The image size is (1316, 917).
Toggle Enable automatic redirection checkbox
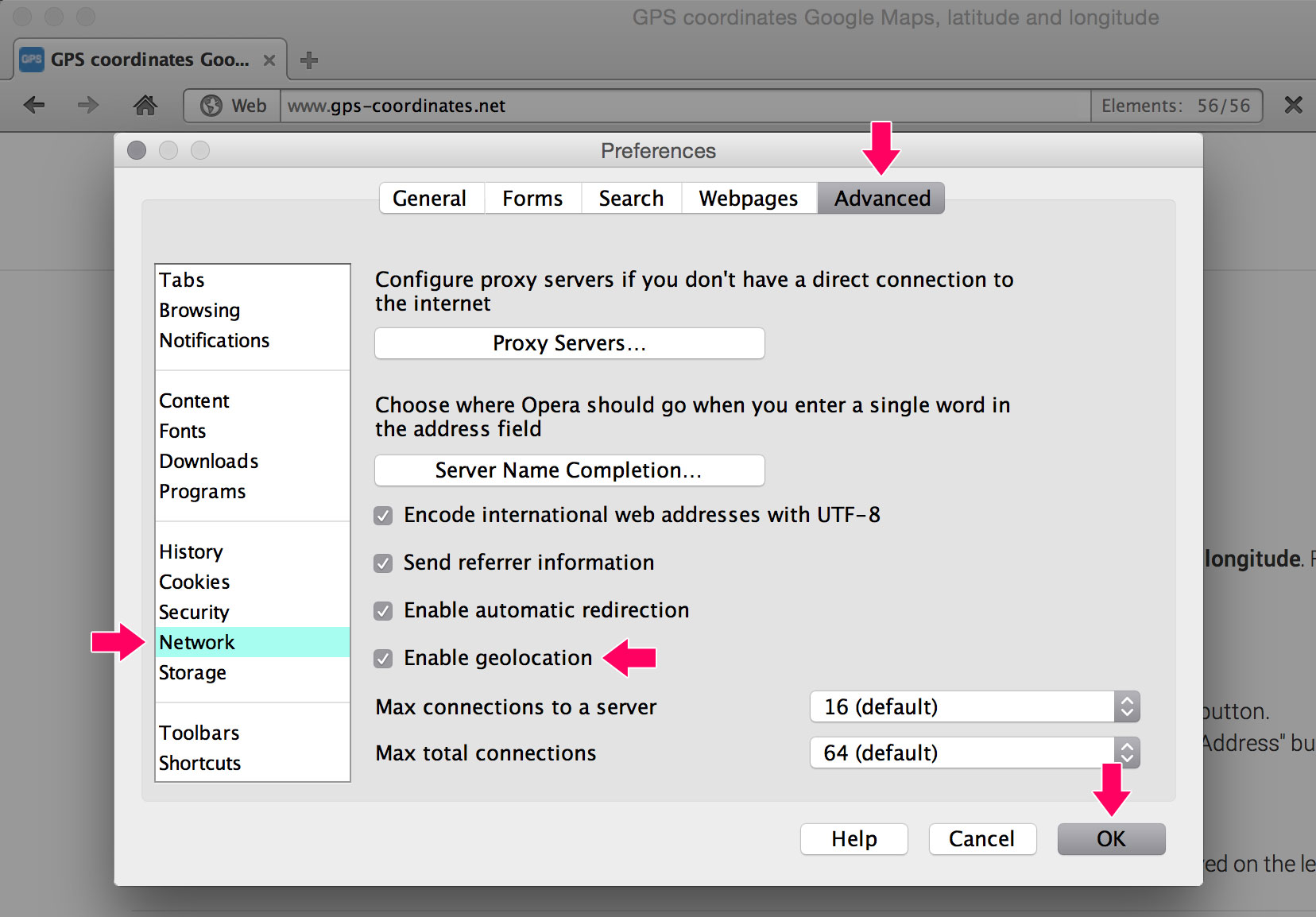point(383,611)
